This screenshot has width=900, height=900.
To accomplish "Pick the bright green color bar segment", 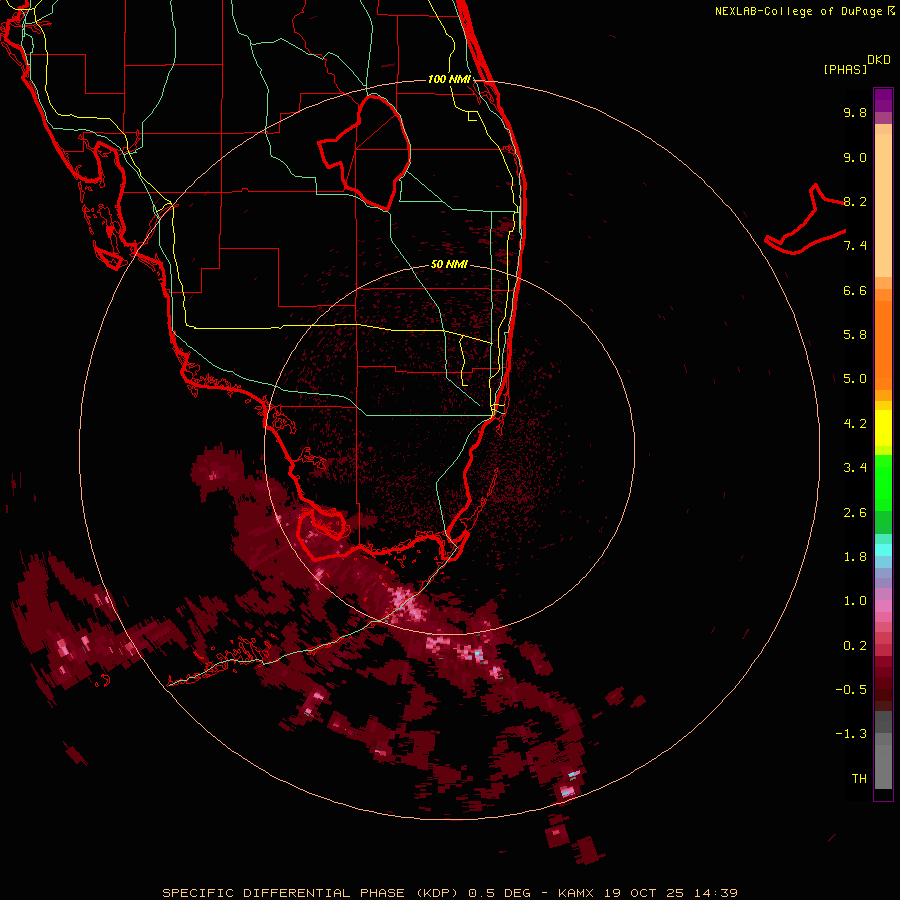I will tap(883, 482).
